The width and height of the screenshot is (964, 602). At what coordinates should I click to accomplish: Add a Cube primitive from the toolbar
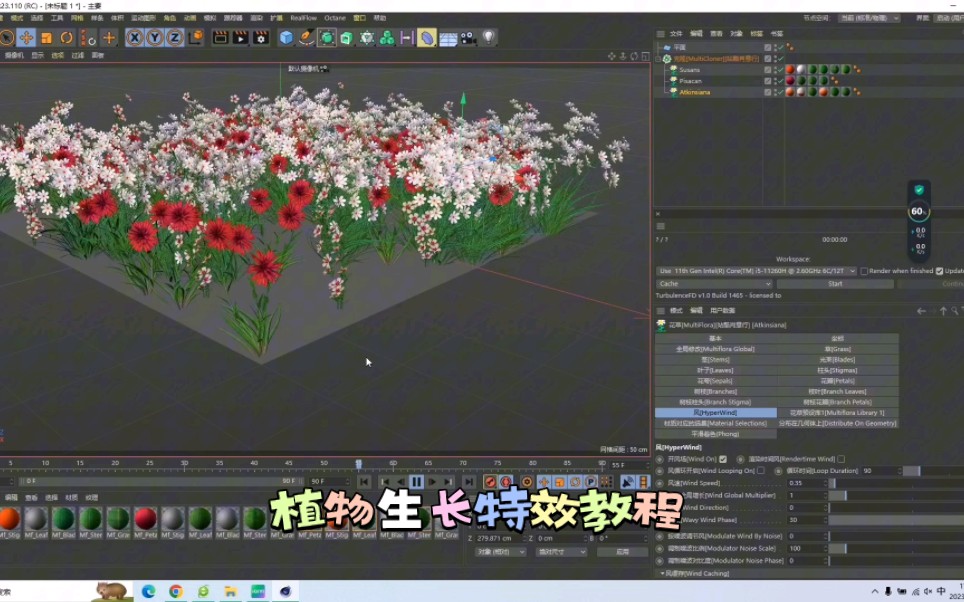point(288,38)
